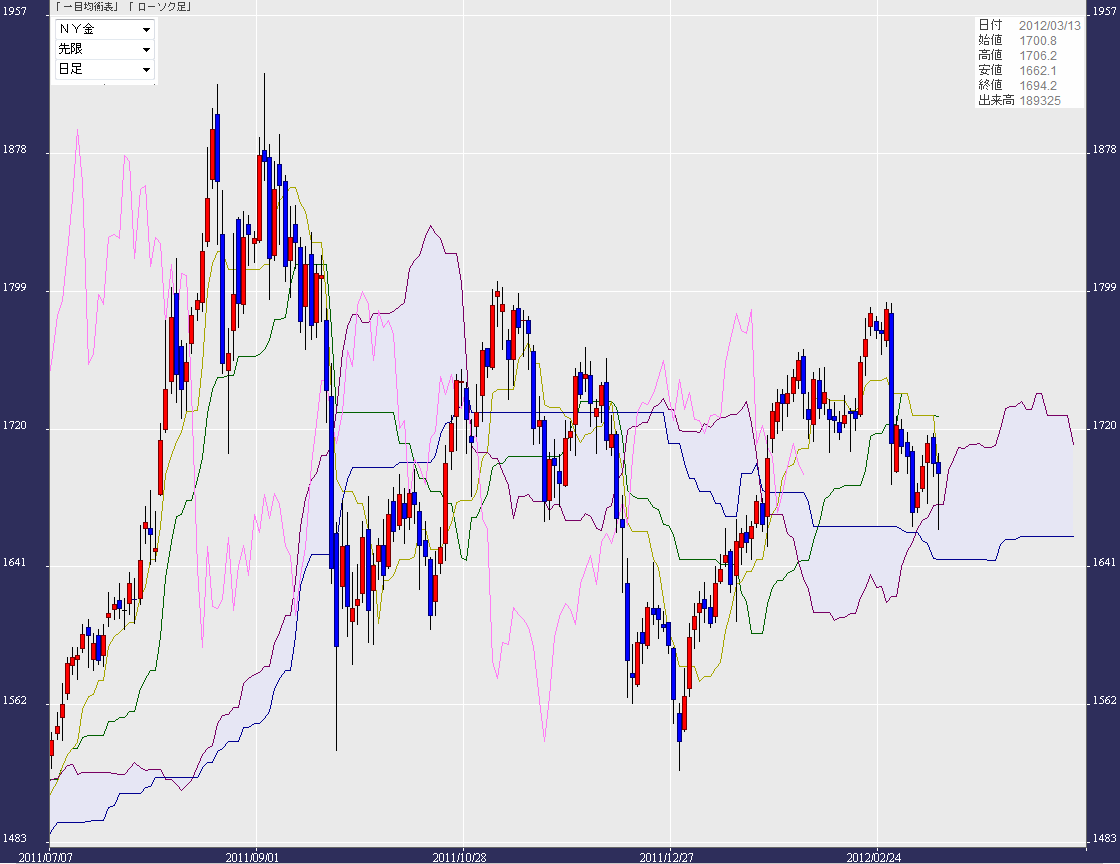Image resolution: width=1120 pixels, height=864 pixels.
Task: Select the 始値 value 1700.8
Action: [x=1038, y=40]
